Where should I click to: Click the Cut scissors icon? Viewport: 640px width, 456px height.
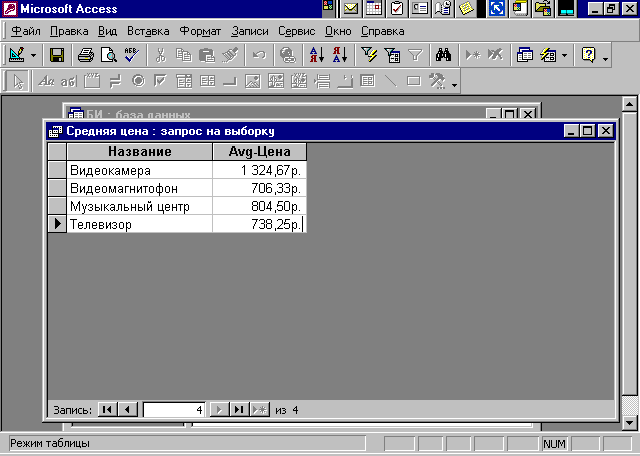click(161, 55)
